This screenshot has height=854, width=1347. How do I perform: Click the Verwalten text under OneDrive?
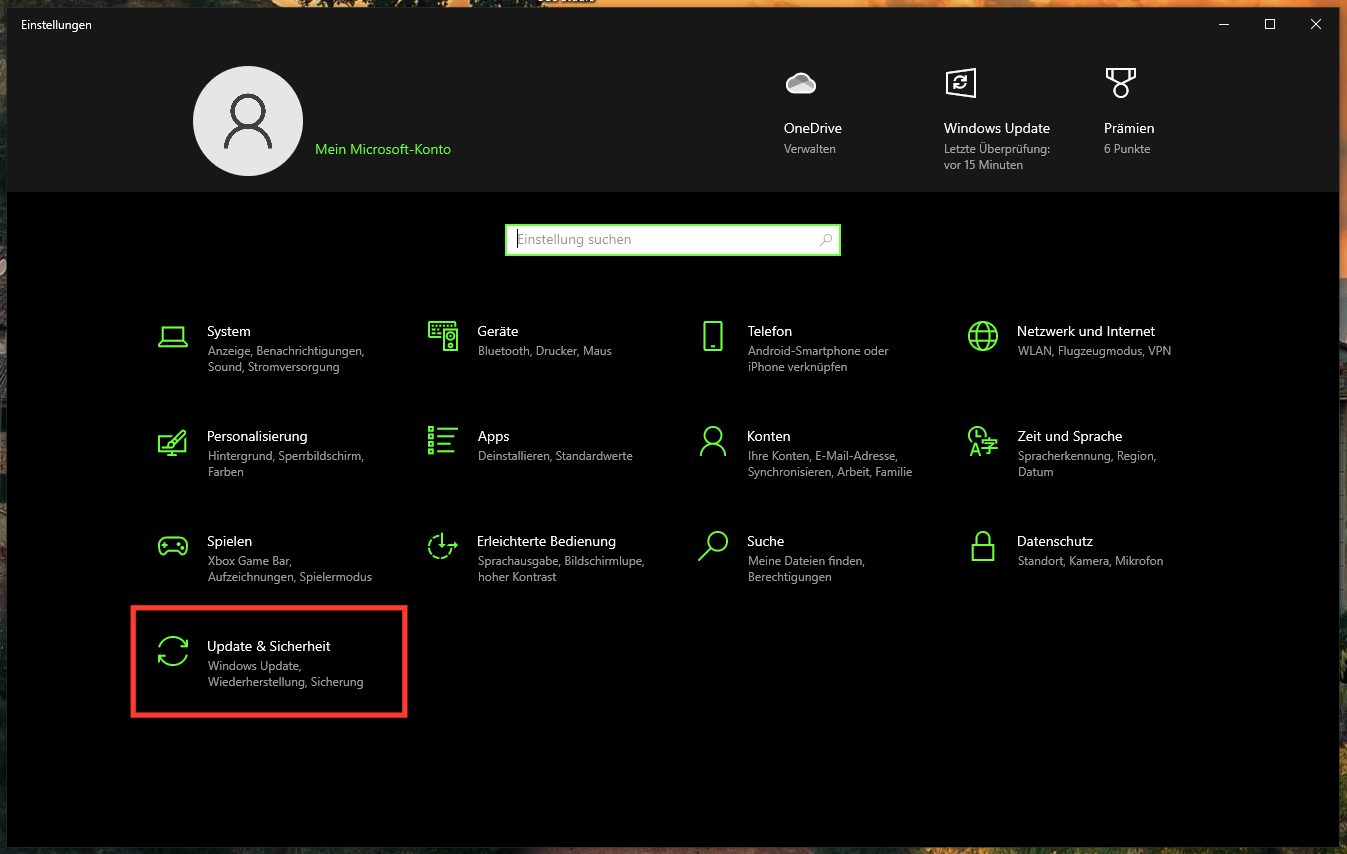810,149
